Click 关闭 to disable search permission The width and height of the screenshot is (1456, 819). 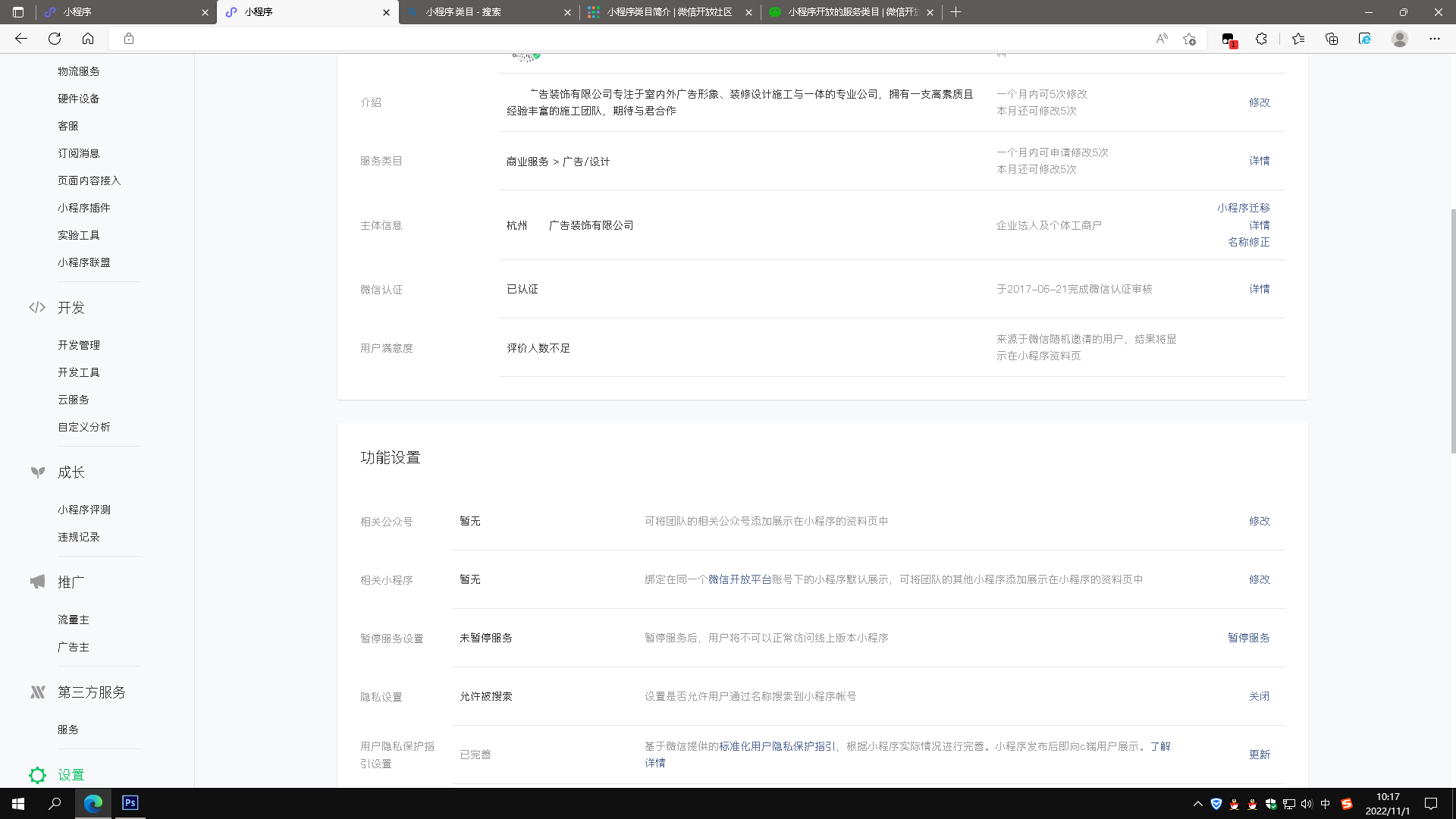1259,696
